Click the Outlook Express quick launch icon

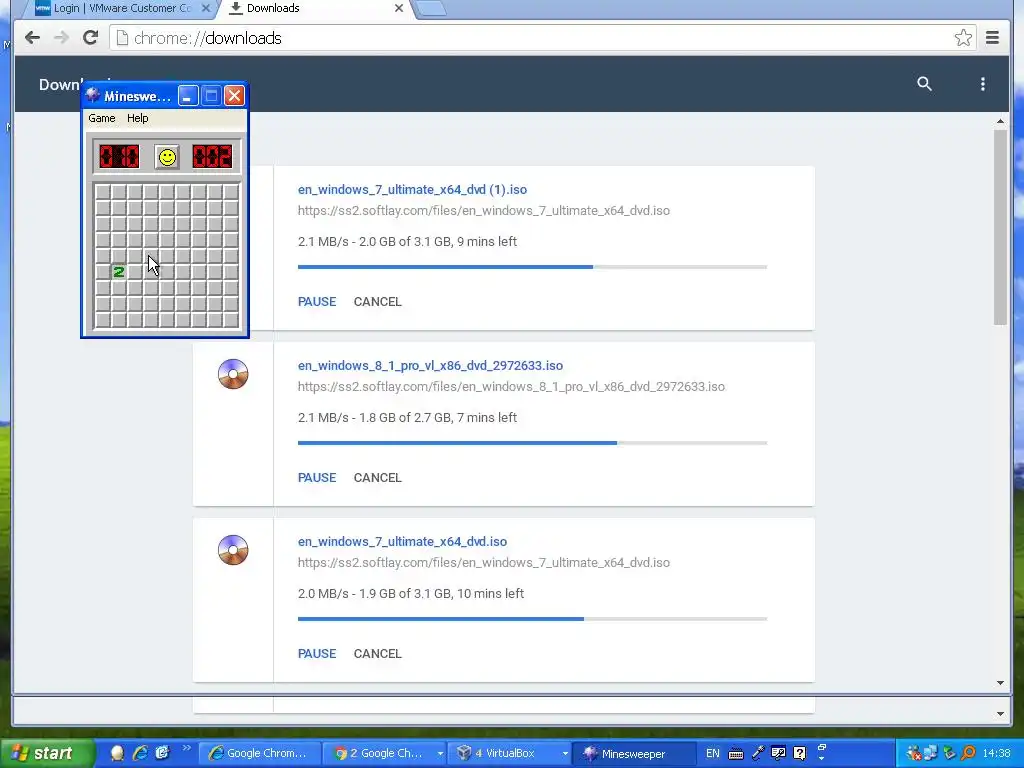(x=162, y=753)
